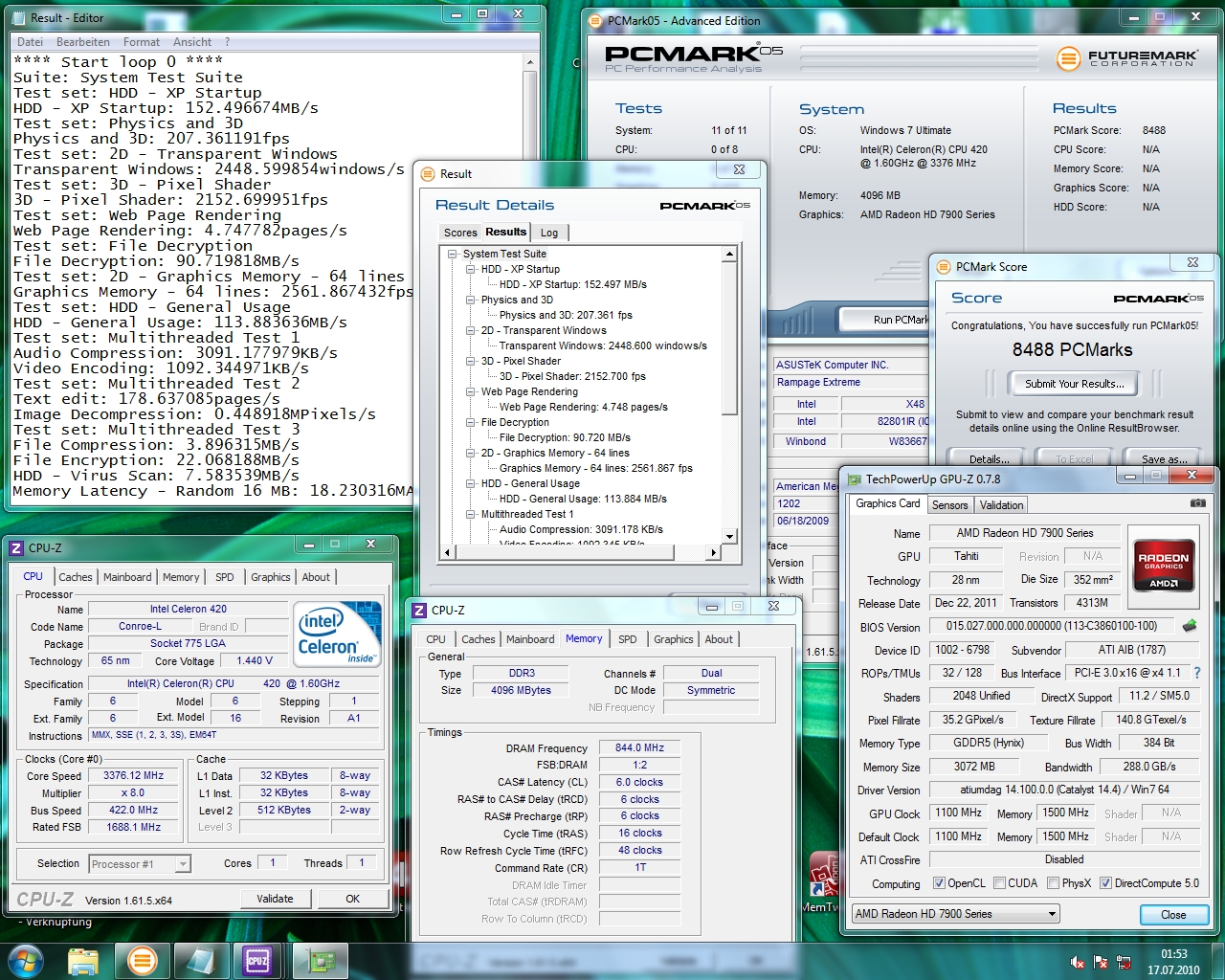1225x980 pixels.
Task: Switch to the Sensors tab in GPU-Z
Action: coord(949,505)
